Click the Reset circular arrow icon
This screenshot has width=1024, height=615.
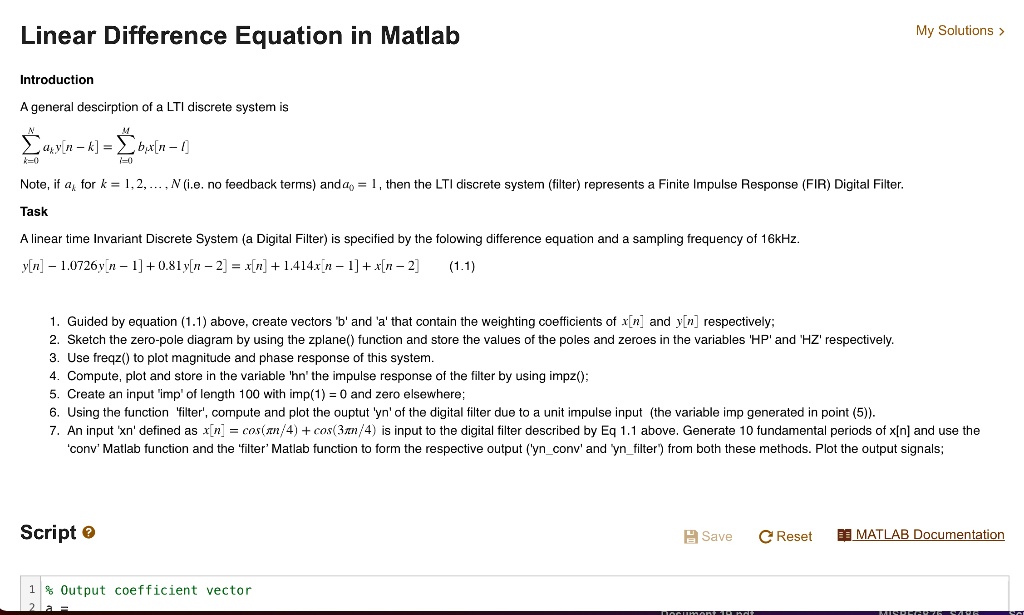click(x=764, y=536)
